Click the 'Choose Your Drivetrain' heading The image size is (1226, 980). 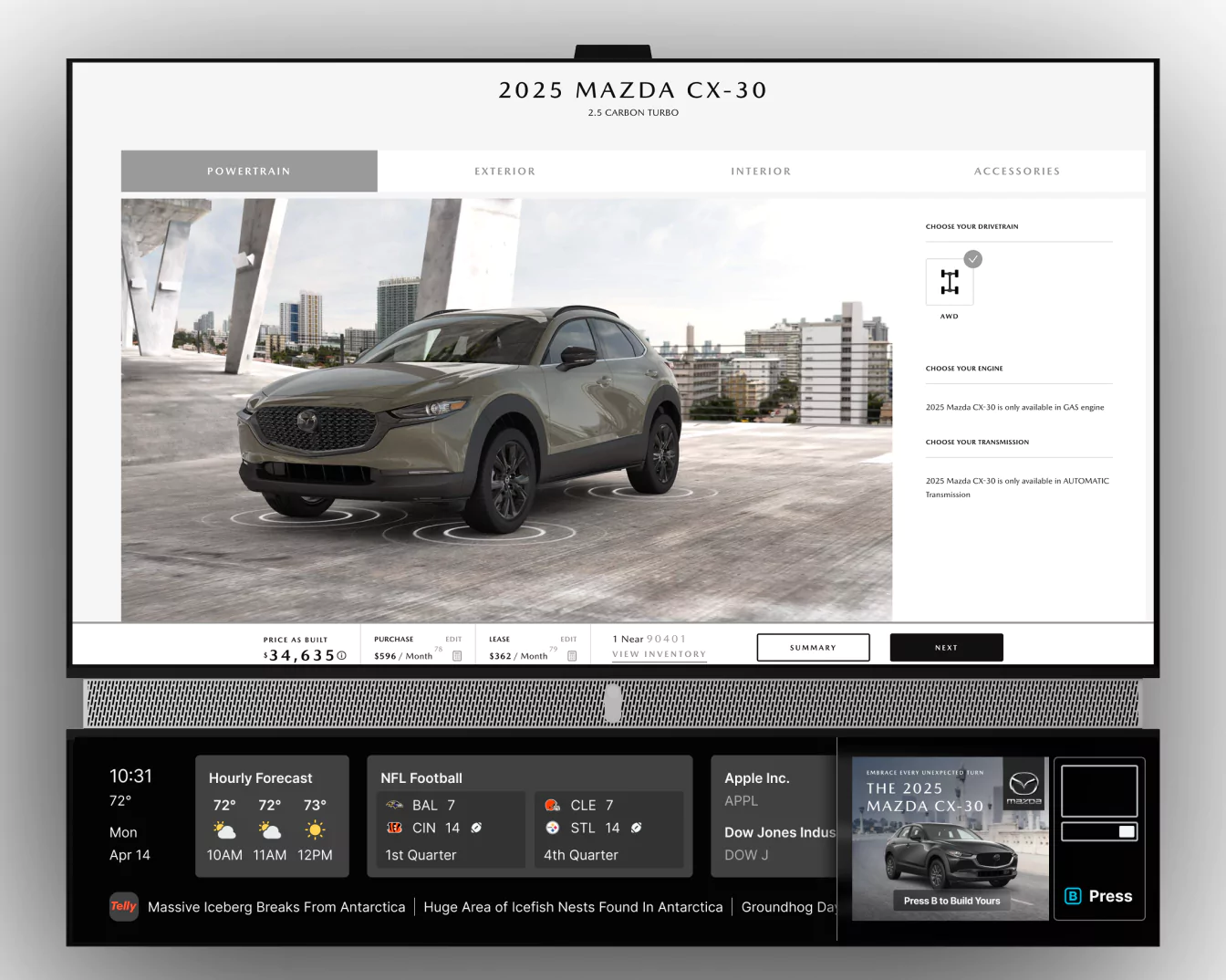click(x=972, y=226)
